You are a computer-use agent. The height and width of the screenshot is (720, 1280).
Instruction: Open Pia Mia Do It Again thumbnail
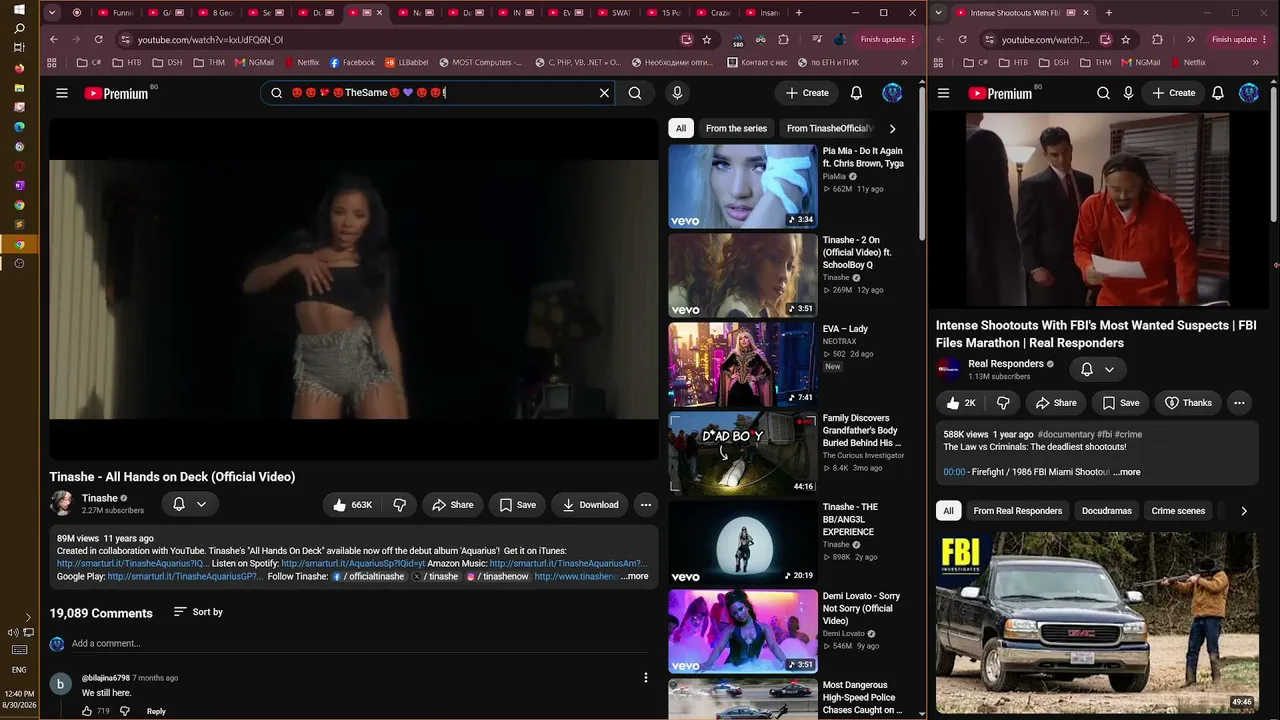[x=742, y=186]
